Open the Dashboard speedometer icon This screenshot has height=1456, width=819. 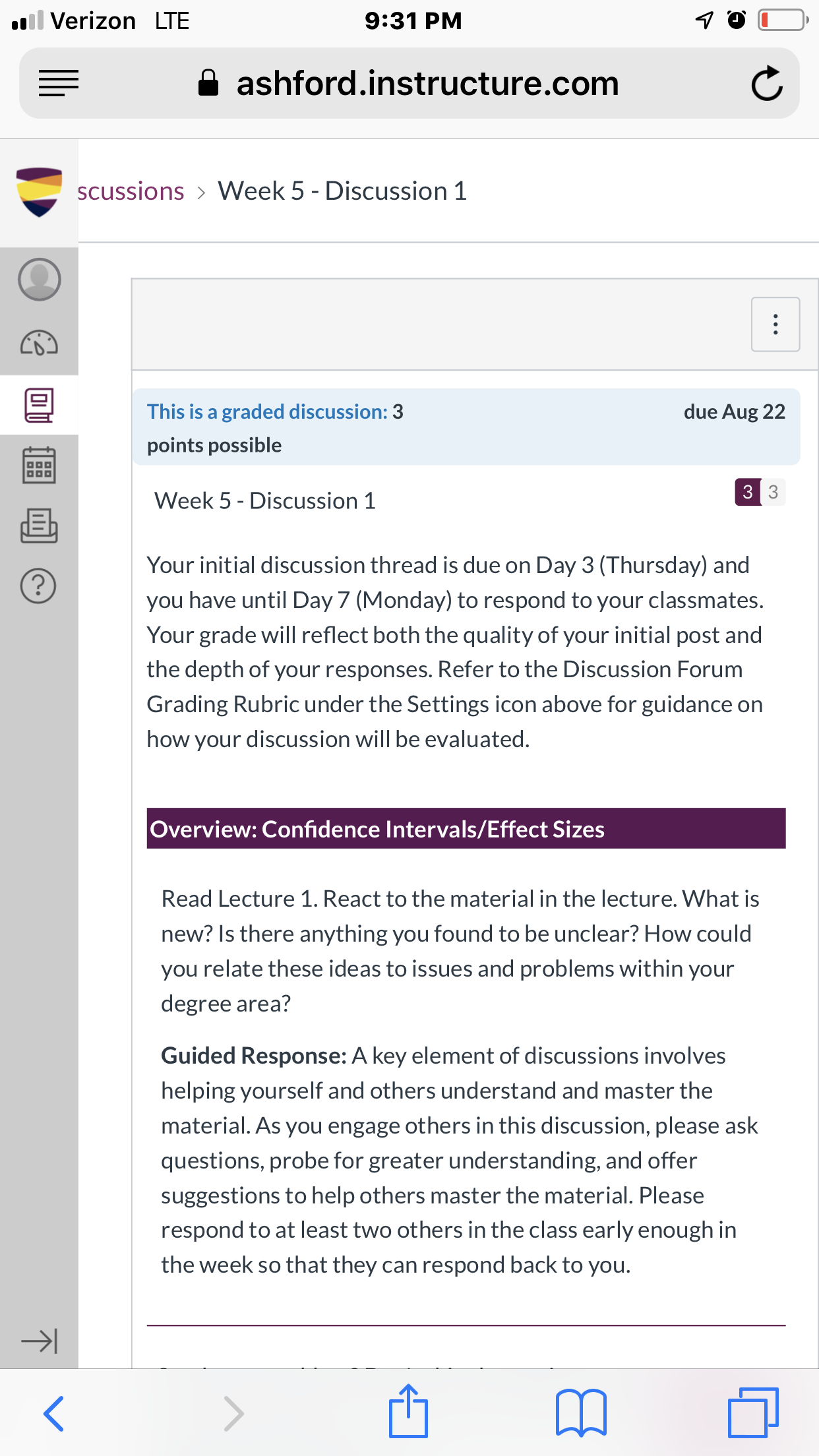click(x=39, y=342)
